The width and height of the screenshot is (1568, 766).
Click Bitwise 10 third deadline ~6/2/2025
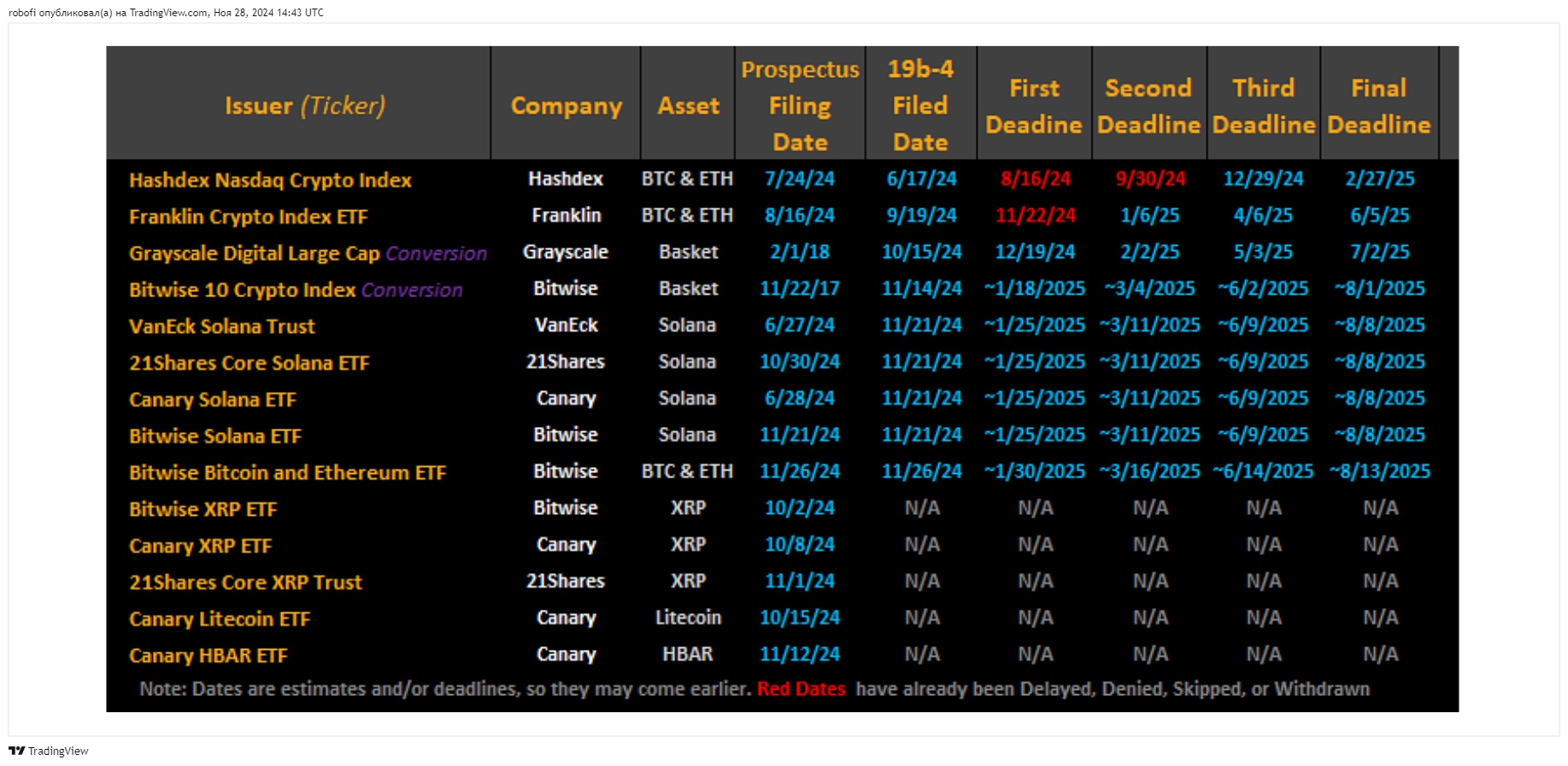(x=1264, y=289)
